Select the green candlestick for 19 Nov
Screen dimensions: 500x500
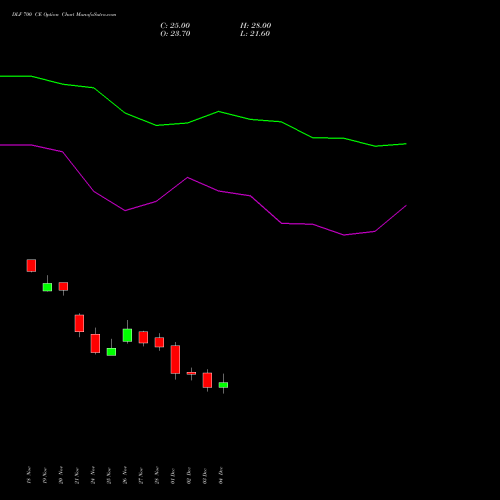tap(47, 287)
